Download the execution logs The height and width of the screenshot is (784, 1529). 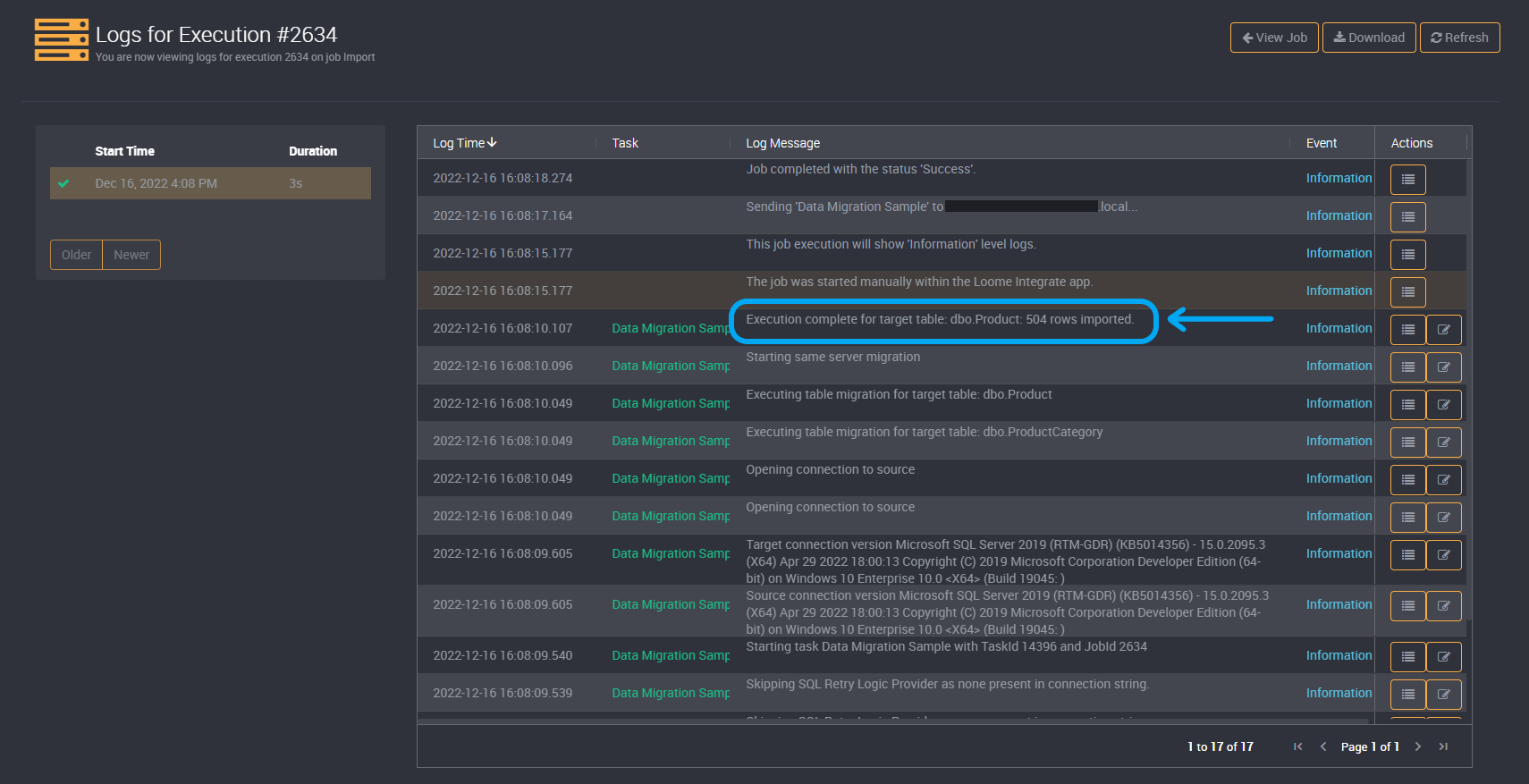click(x=1369, y=38)
